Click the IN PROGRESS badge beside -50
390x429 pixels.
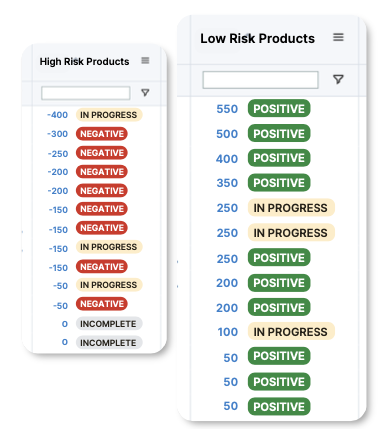coord(109,285)
